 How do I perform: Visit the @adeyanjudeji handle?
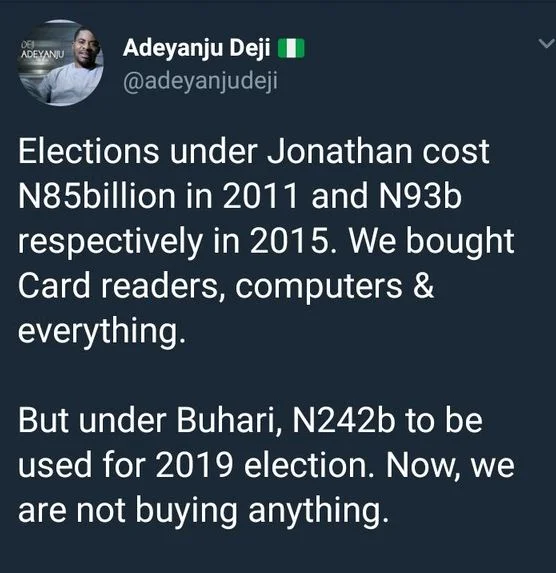tap(200, 81)
